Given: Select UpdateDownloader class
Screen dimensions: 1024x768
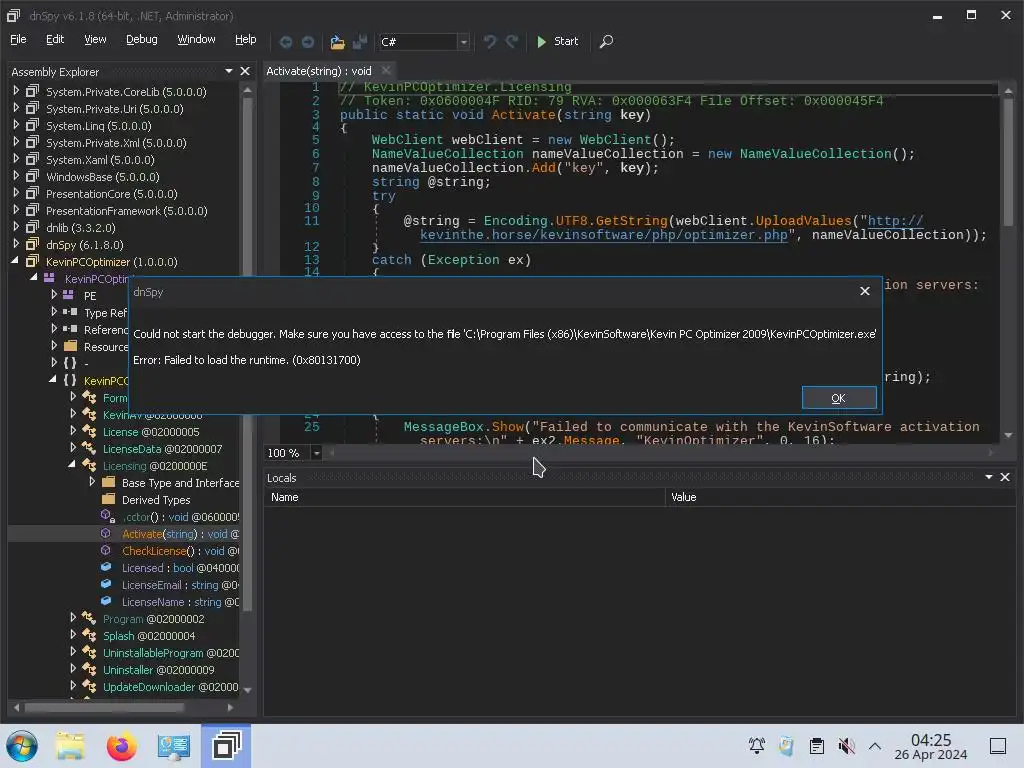Looking at the screenshot, I should coord(170,687).
